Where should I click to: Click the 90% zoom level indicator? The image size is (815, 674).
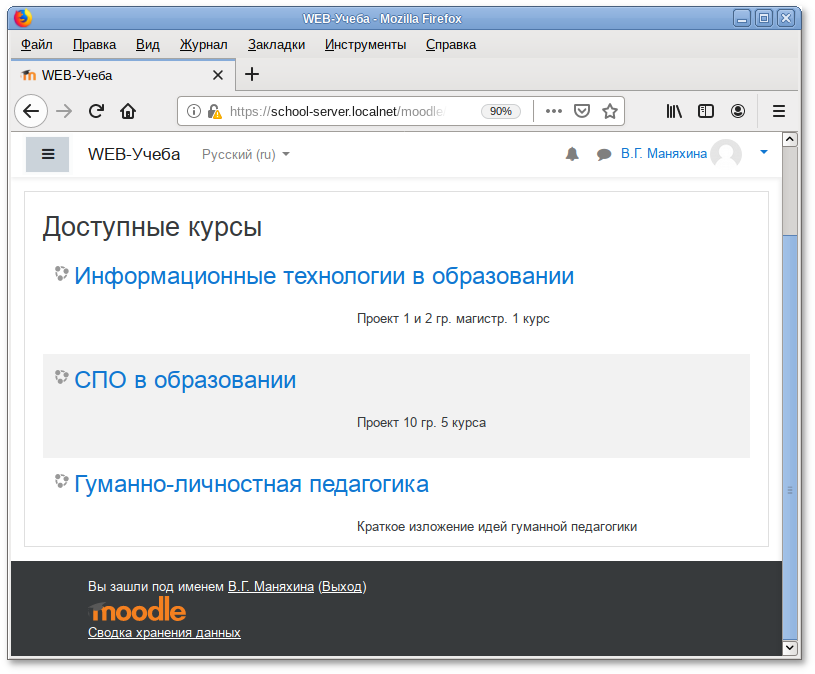(501, 111)
